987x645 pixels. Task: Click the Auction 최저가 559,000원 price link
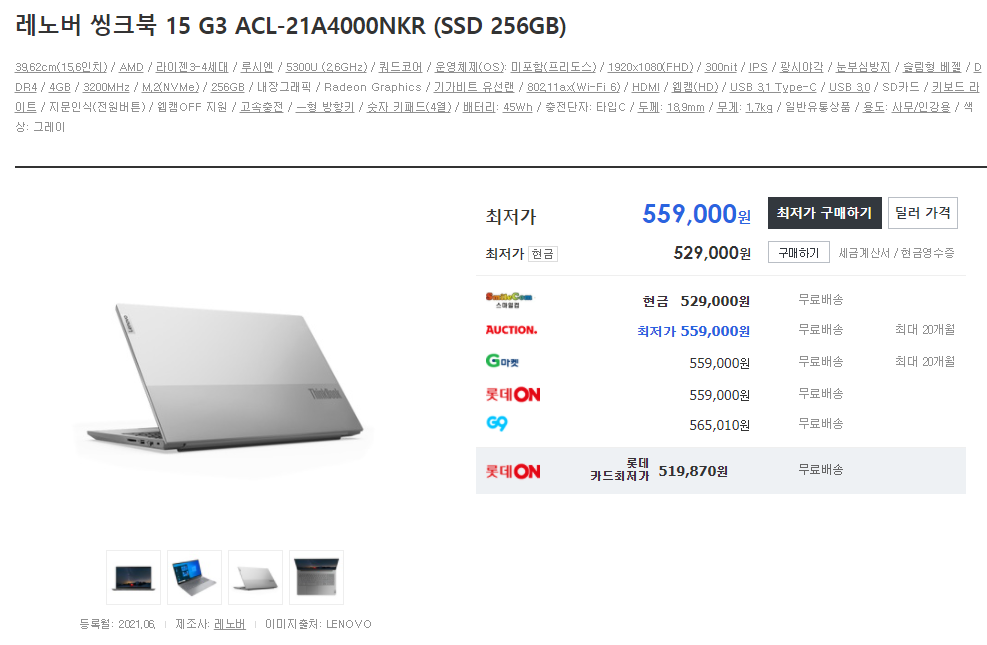tap(693, 331)
